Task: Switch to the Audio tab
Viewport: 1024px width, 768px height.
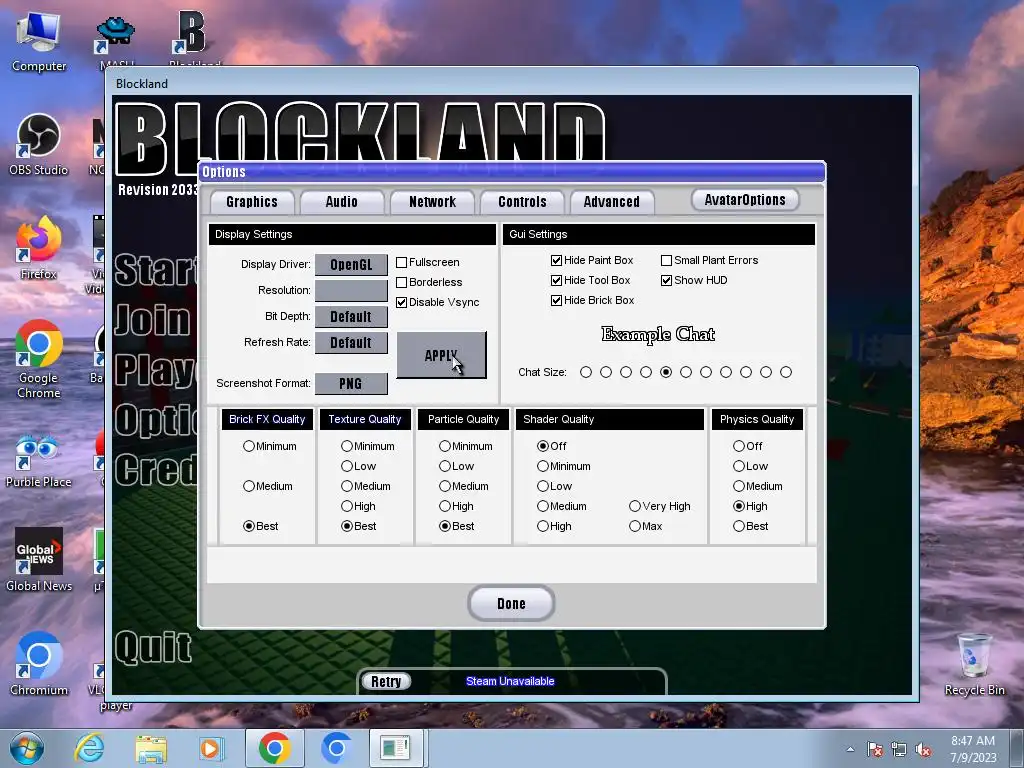Action: [x=342, y=202]
